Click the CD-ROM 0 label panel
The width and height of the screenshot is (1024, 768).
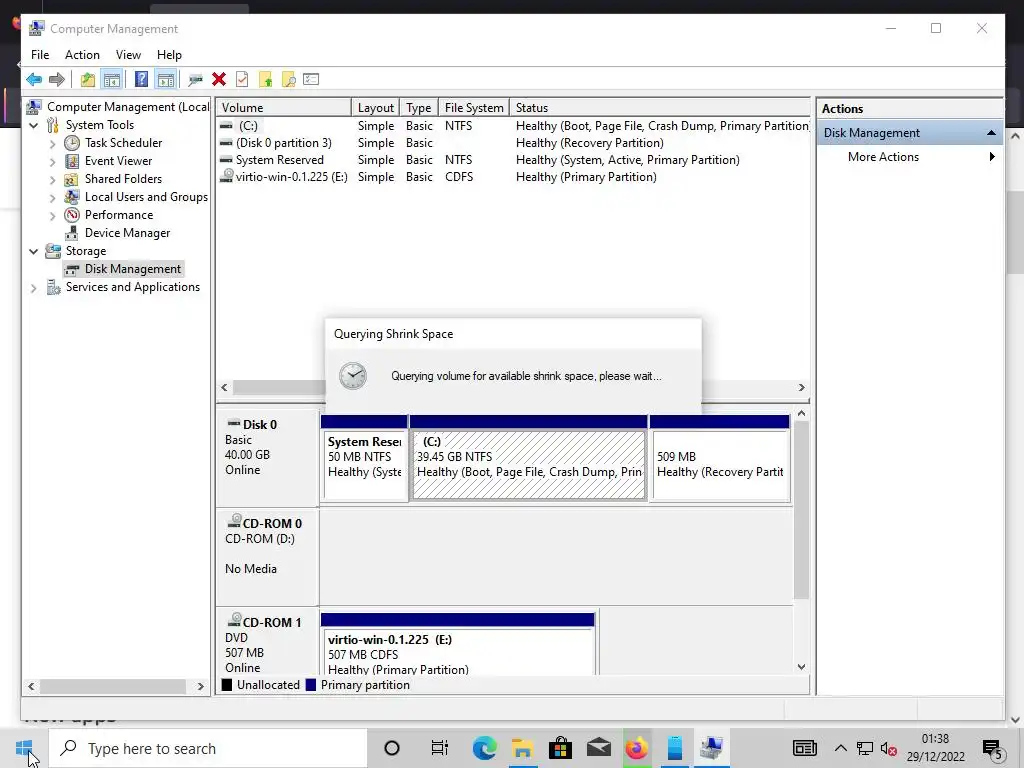[267, 556]
